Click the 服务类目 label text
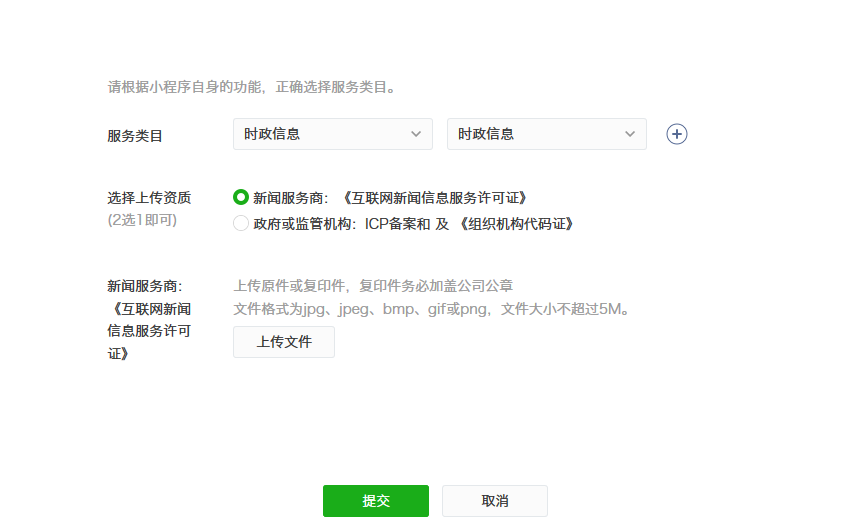 click(x=135, y=136)
